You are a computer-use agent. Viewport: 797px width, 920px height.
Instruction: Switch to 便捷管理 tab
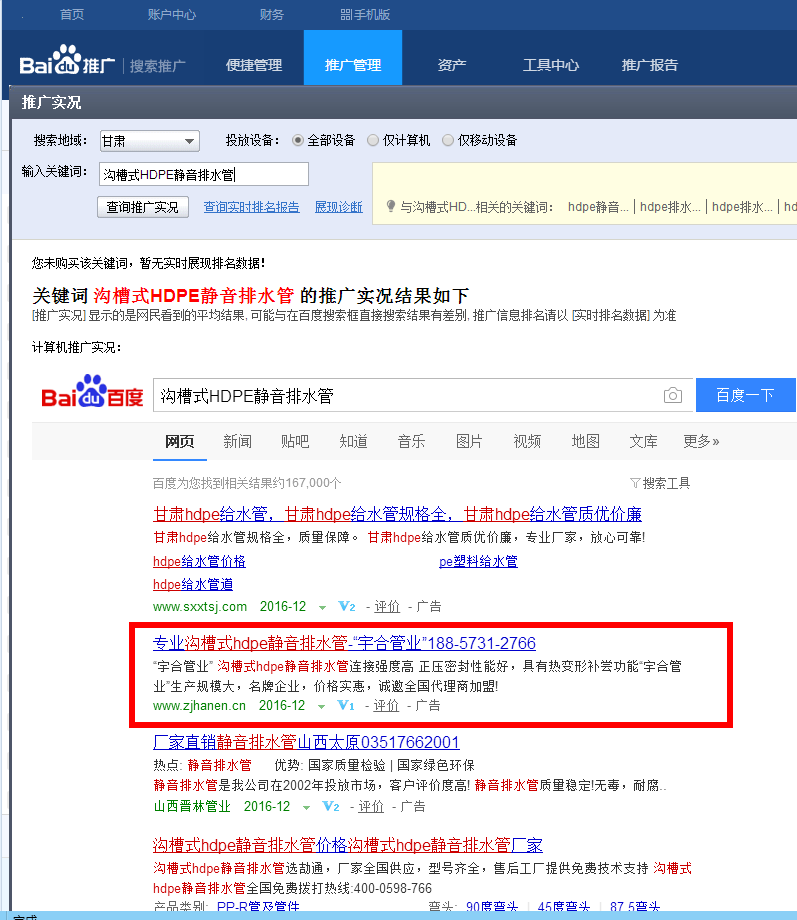(254, 65)
